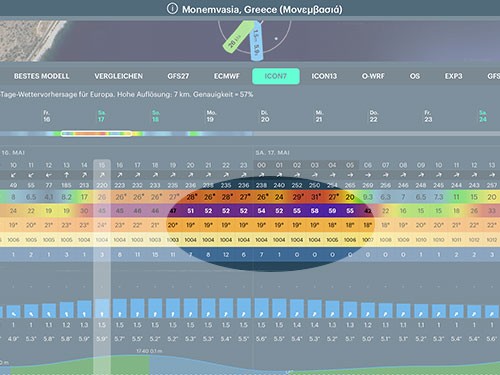Open the VERGLEICHEN tab
Screen dimensions: 500x375
point(118,76)
